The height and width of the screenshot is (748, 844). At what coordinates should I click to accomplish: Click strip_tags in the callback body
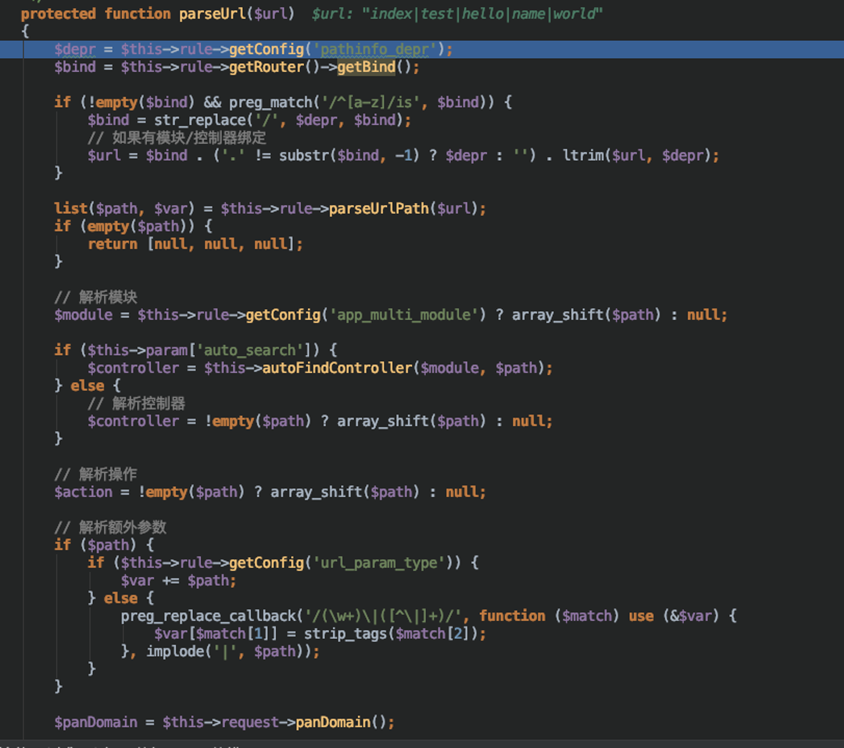346,633
